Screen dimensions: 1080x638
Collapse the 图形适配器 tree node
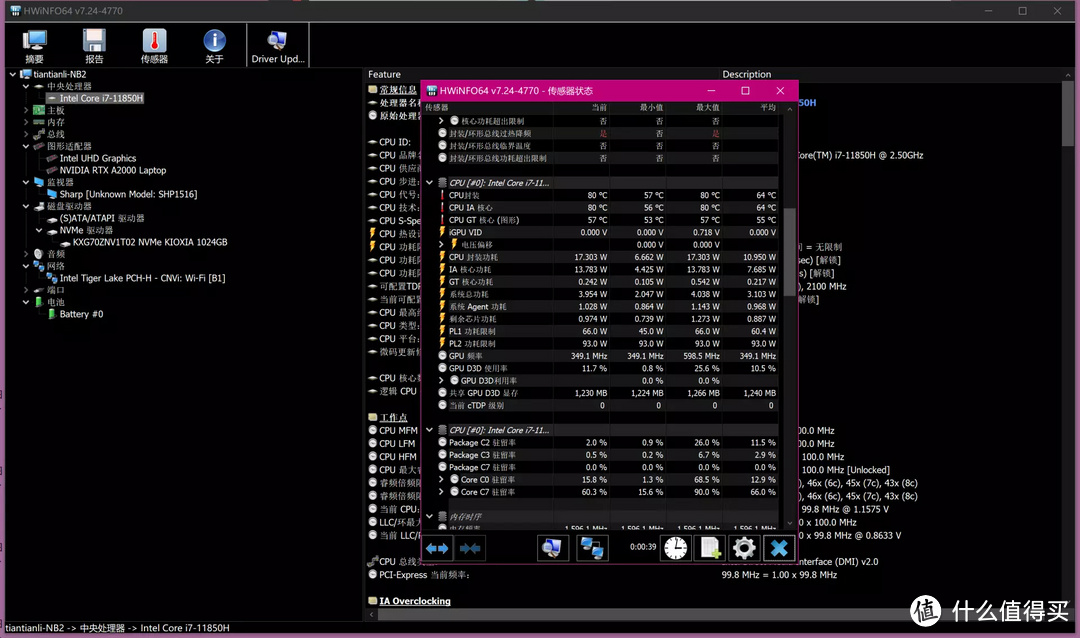25,147
